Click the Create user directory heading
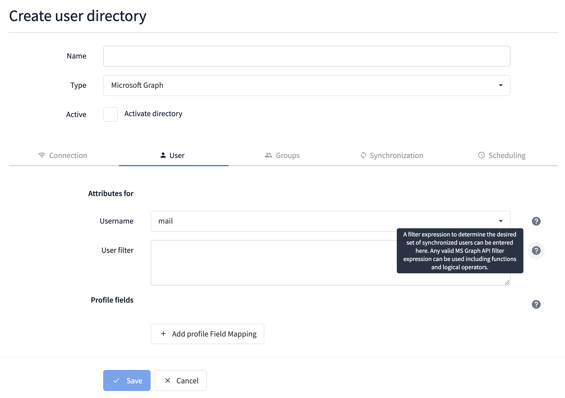Screen dimensions: 565x398 [x=77, y=16]
